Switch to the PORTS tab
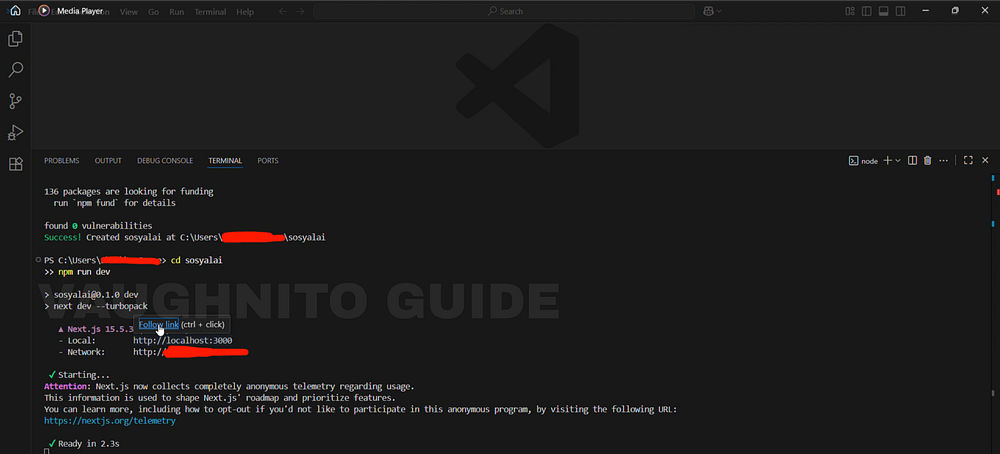 (268, 161)
